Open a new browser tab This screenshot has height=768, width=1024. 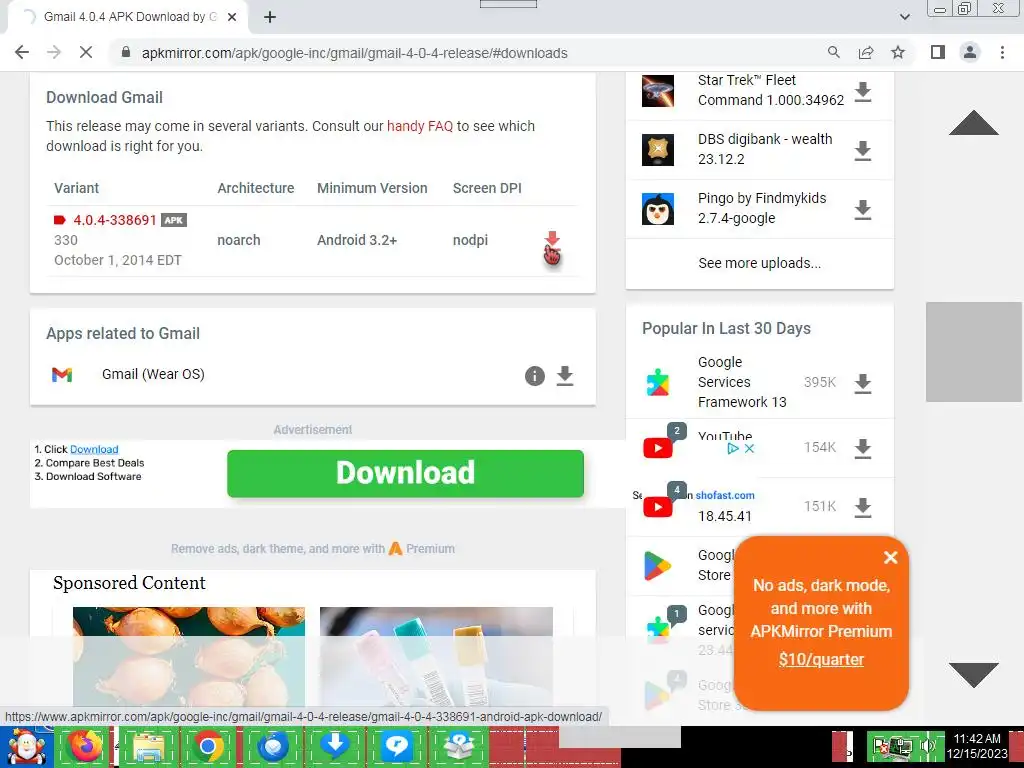click(x=270, y=17)
